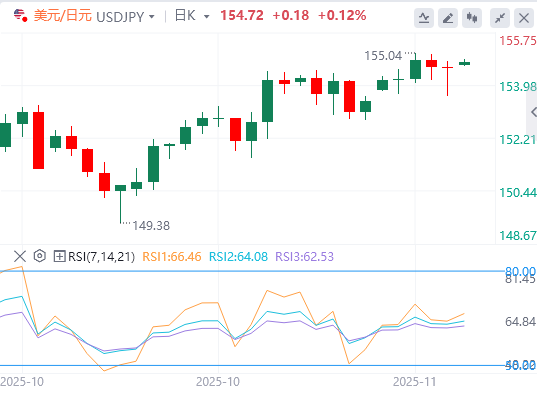Select the RSI3:62.53 purple legend

(x=304, y=256)
